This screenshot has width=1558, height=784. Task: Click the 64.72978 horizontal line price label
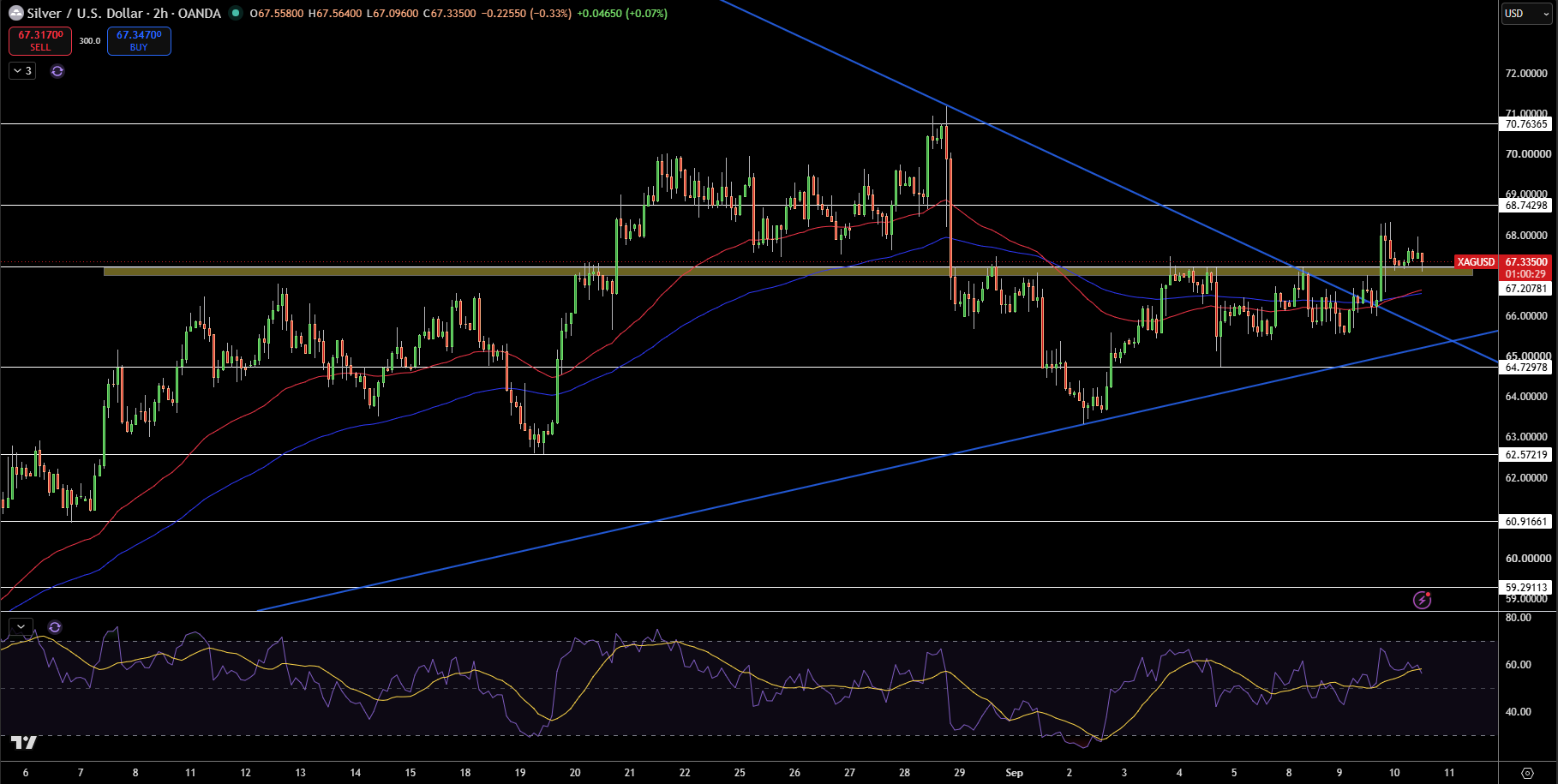[1526, 368]
